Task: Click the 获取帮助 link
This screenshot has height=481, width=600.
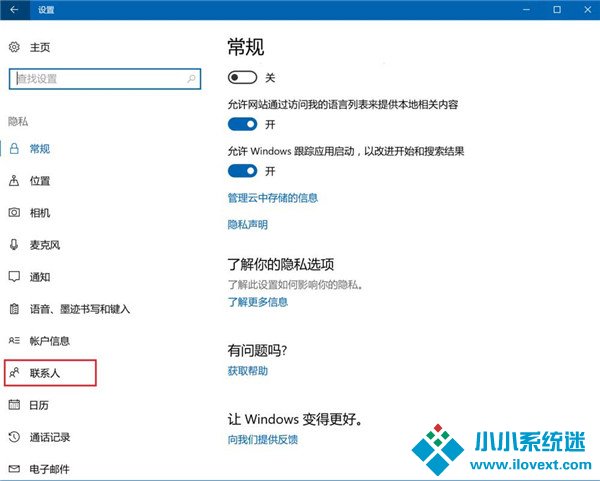Action: 248,370
